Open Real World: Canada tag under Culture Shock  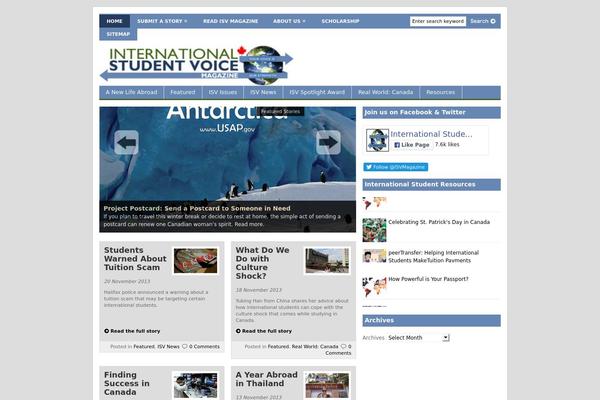(315, 346)
